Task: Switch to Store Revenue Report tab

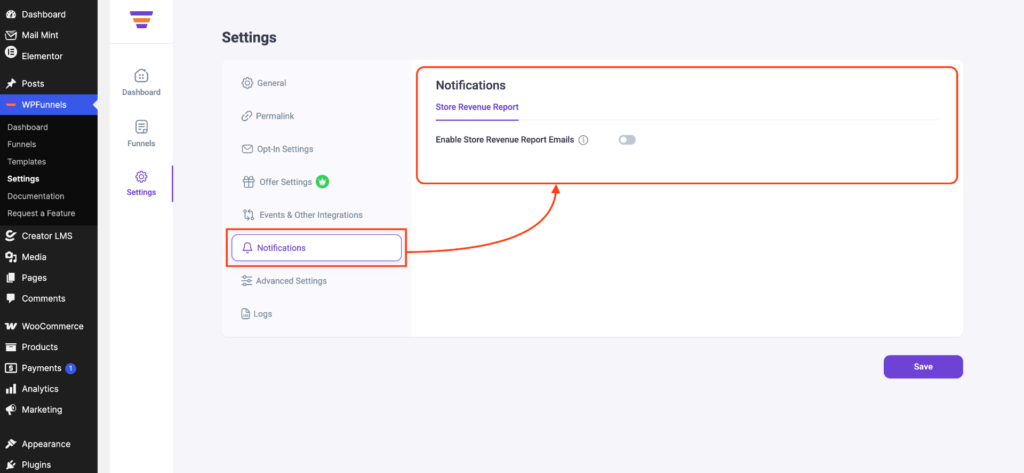Action: [477, 107]
